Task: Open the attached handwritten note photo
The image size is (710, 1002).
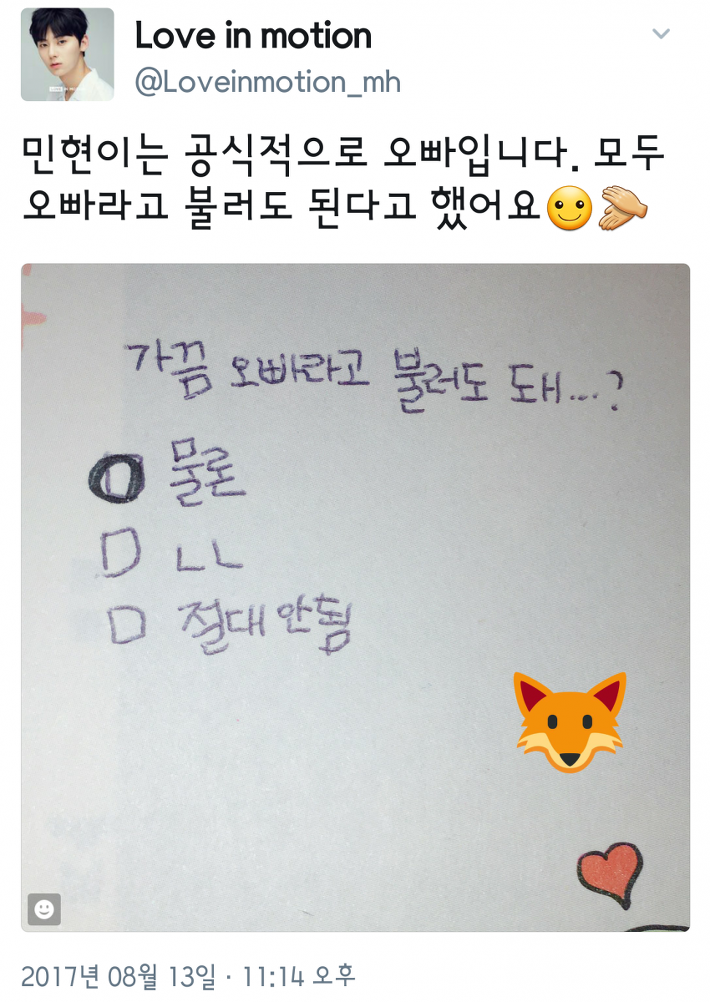Action: coord(355,597)
